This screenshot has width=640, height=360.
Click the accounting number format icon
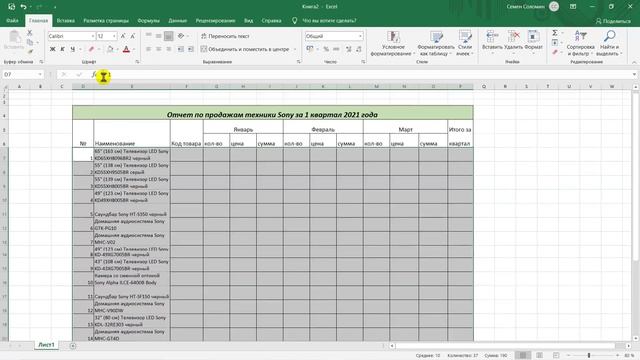pyautogui.click(x=310, y=49)
